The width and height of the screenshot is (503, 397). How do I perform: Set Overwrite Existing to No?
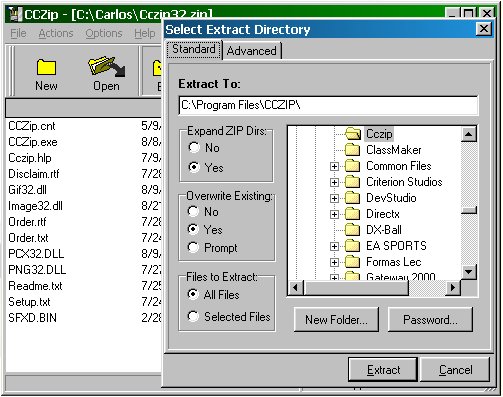click(193, 211)
